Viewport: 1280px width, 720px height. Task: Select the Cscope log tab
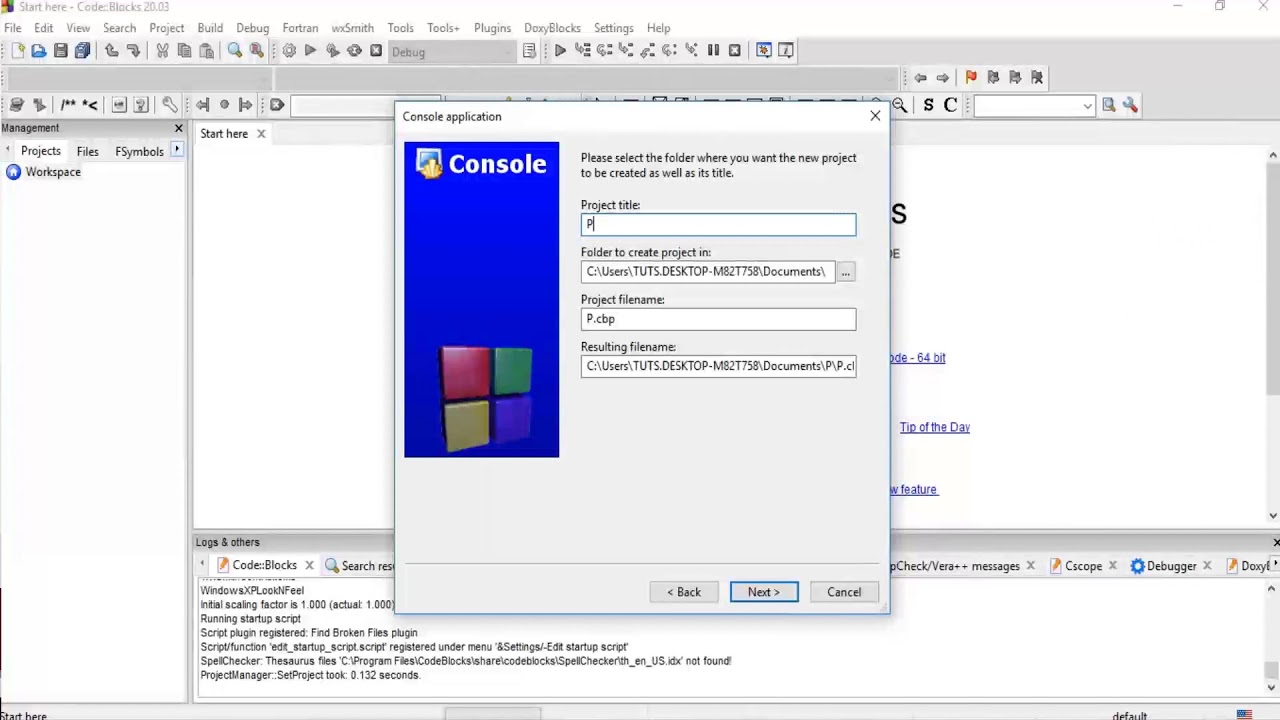pyautogui.click(x=1083, y=566)
